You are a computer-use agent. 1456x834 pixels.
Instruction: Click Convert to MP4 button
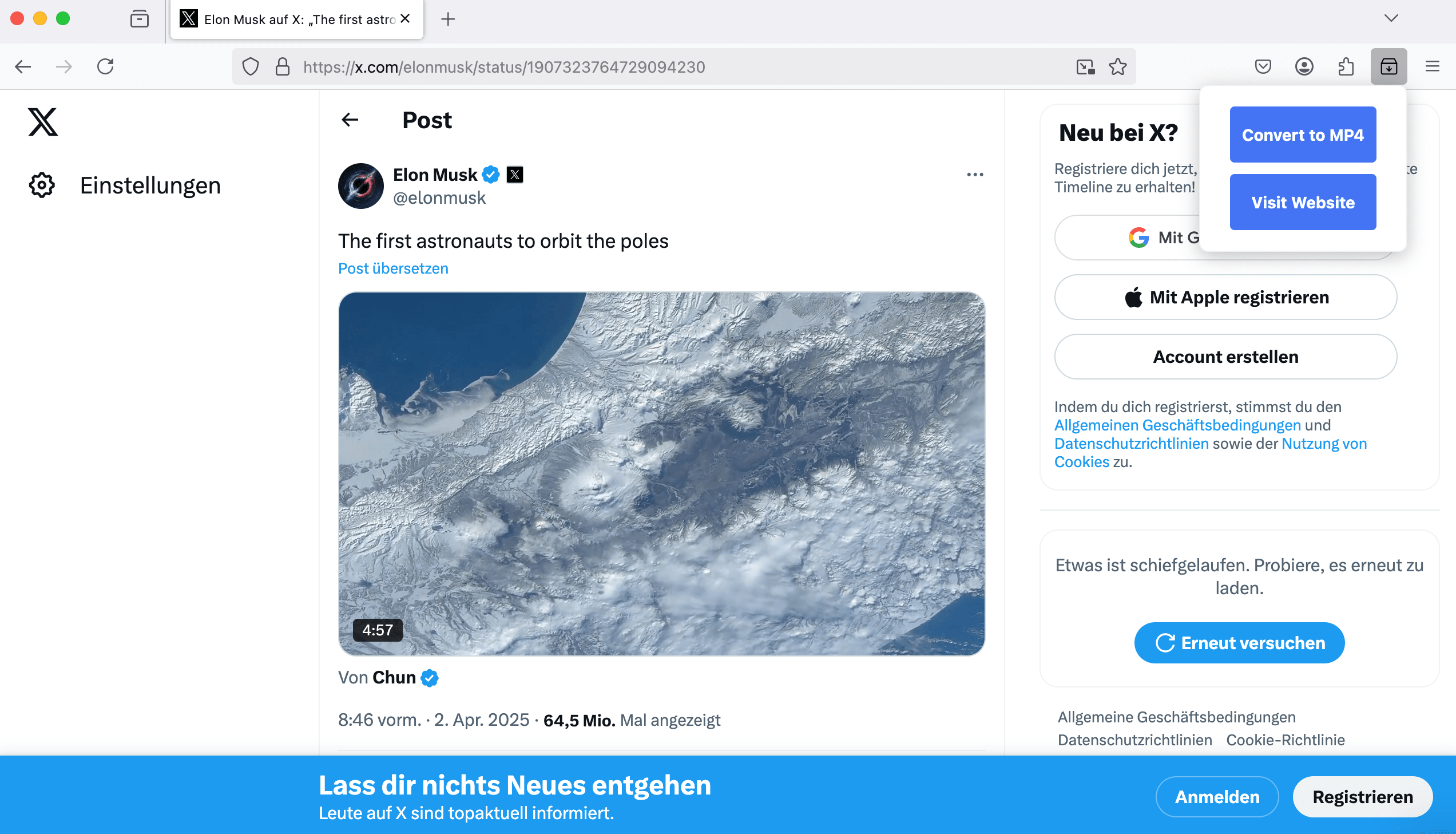(1303, 135)
